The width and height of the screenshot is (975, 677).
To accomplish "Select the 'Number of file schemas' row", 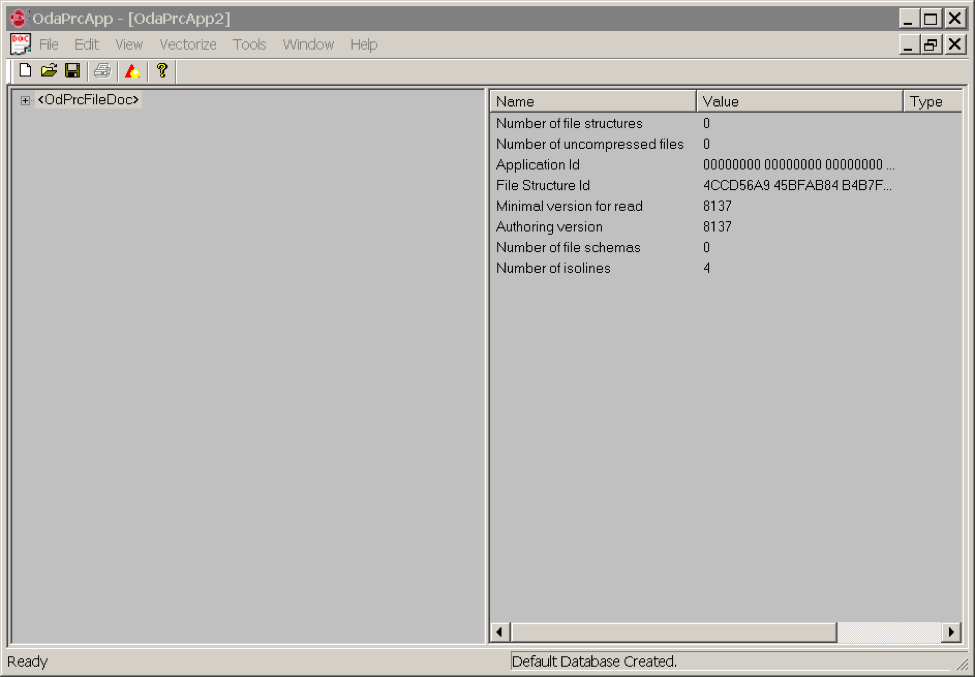I will coord(726,247).
